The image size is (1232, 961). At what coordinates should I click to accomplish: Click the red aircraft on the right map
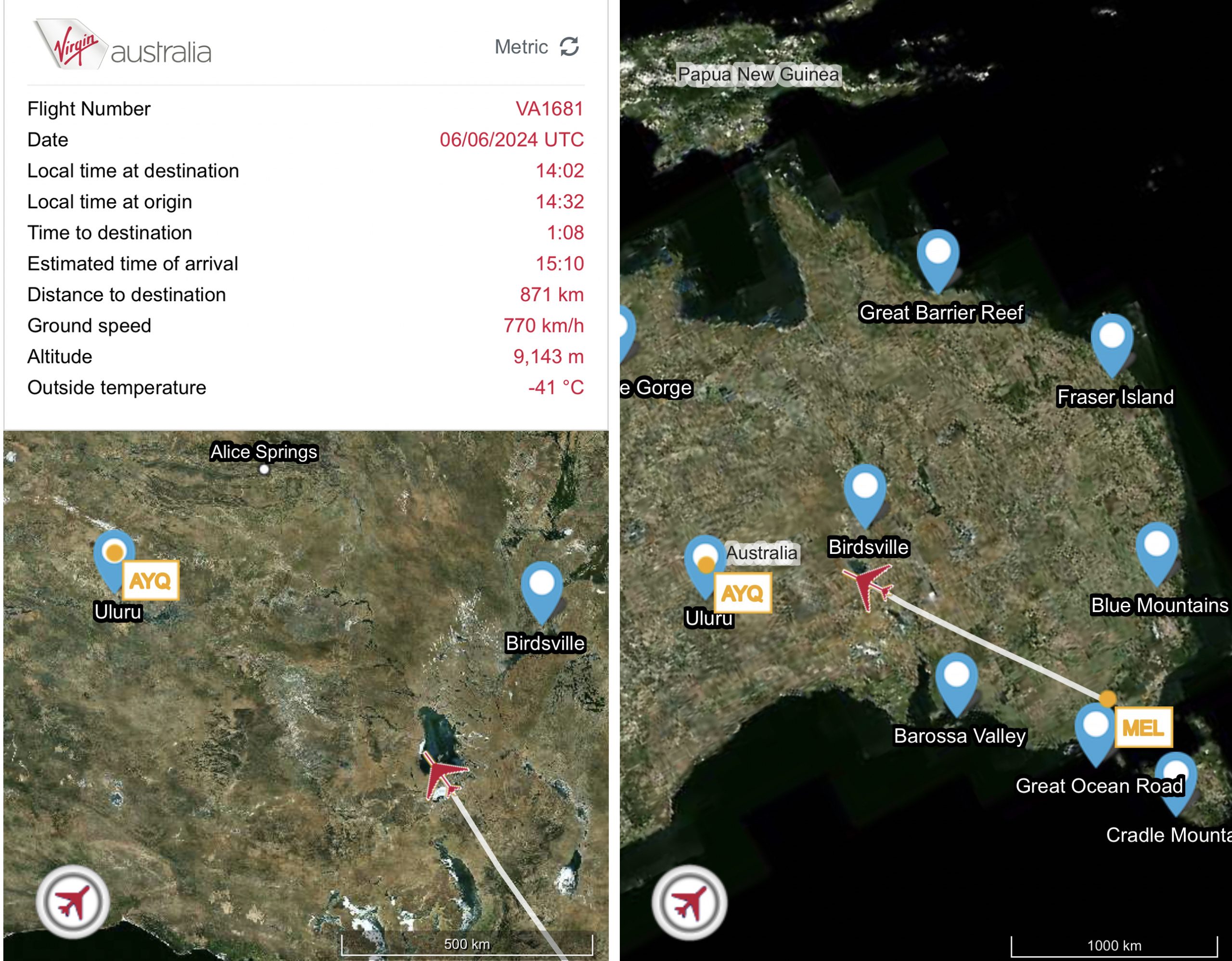pyautogui.click(x=869, y=587)
